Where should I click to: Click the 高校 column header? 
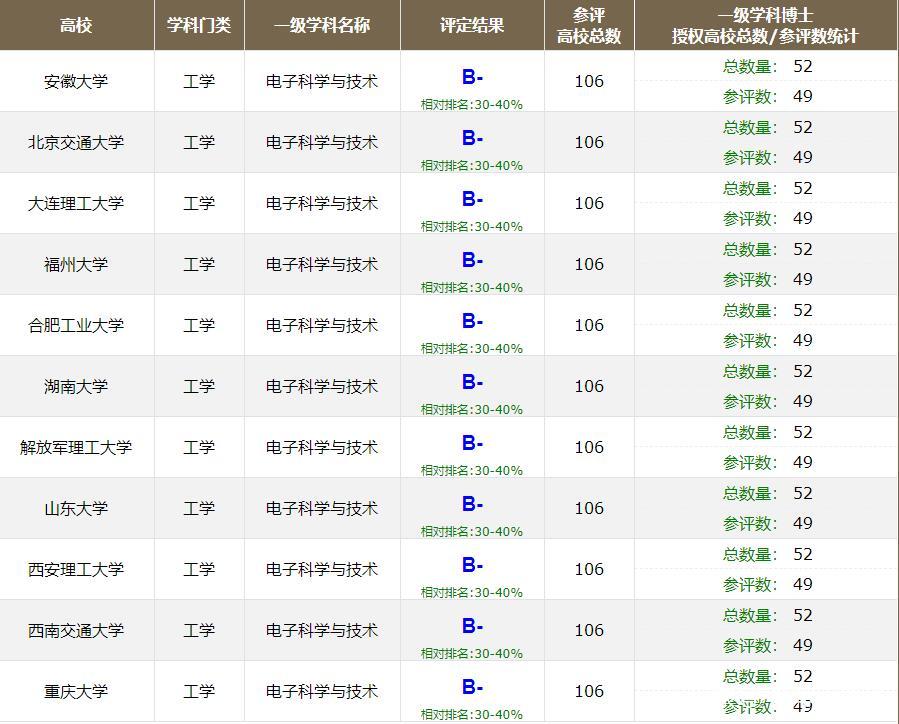(x=76, y=25)
